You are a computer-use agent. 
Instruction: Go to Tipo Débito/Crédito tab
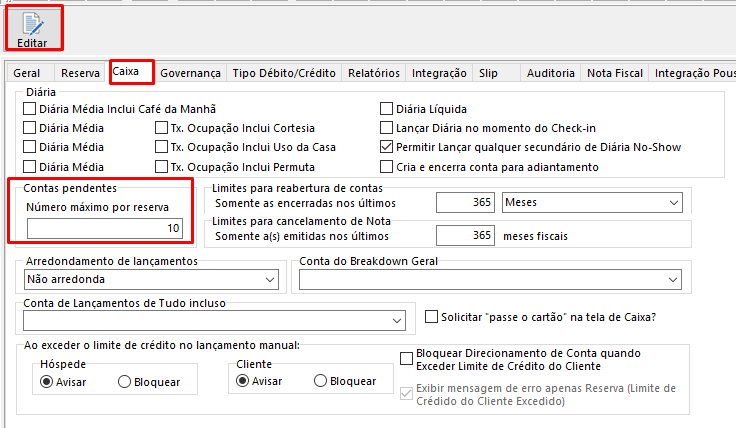tap(284, 73)
